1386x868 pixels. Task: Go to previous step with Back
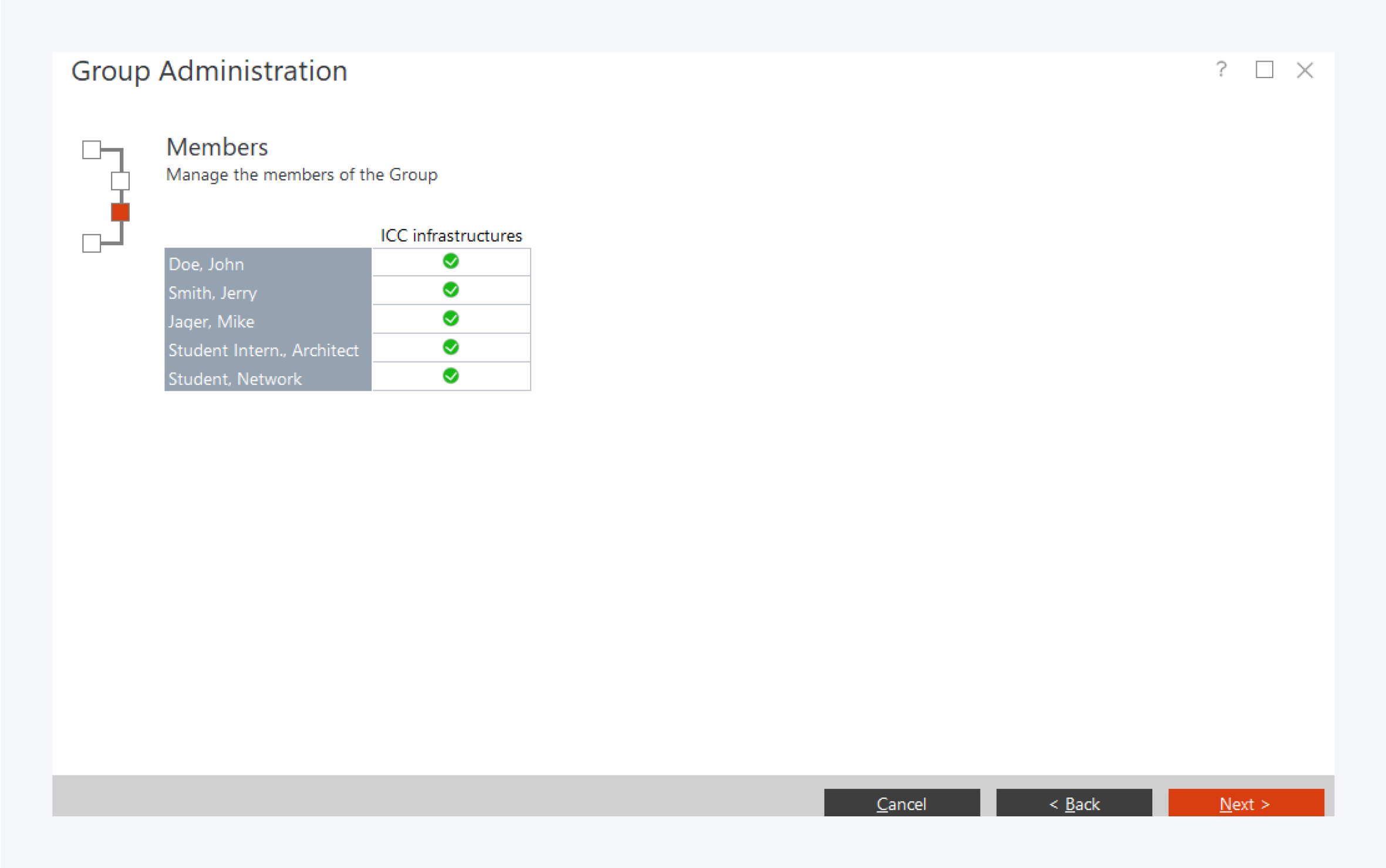1074,803
